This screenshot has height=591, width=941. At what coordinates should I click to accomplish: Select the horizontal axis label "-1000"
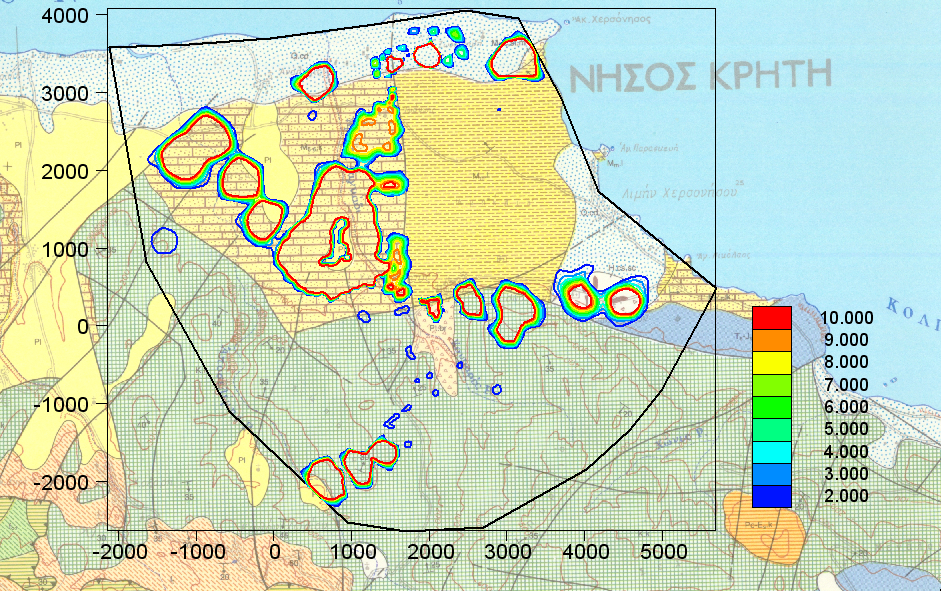point(197,551)
